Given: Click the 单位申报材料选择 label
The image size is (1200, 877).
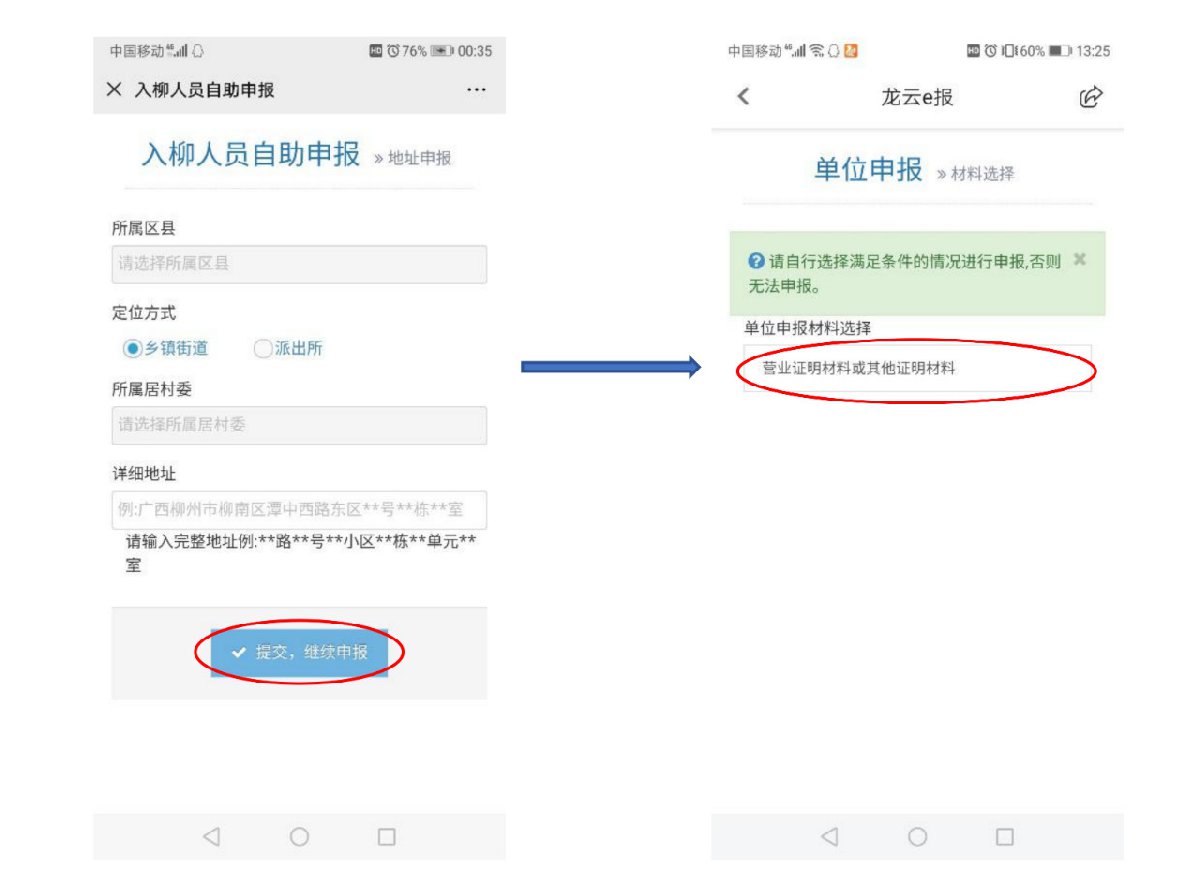Looking at the screenshot, I should point(807,328).
